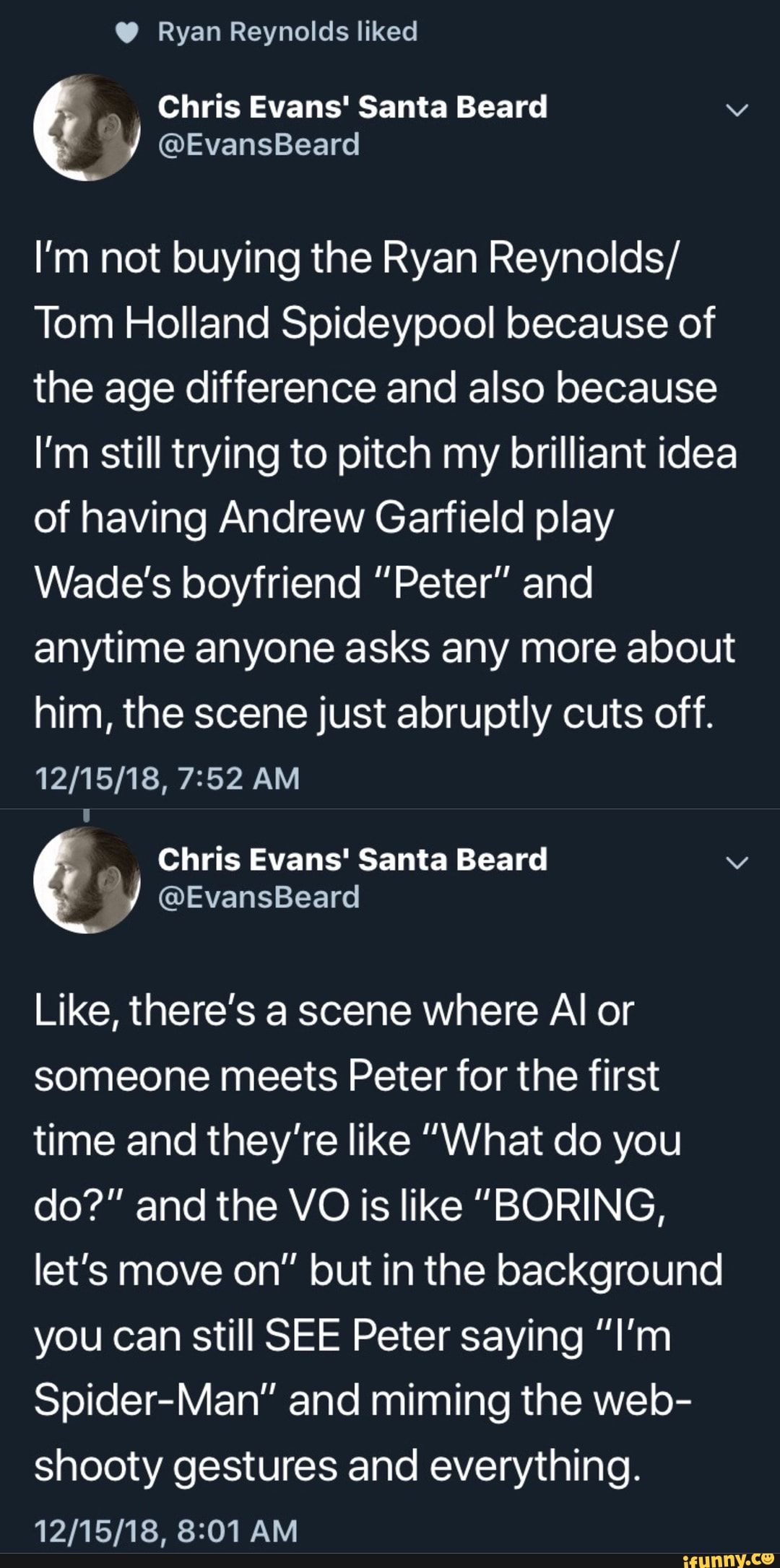The image size is (780, 1568).
Task: Open the "Ryan Reynolds liked" label
Action: tap(287, 32)
